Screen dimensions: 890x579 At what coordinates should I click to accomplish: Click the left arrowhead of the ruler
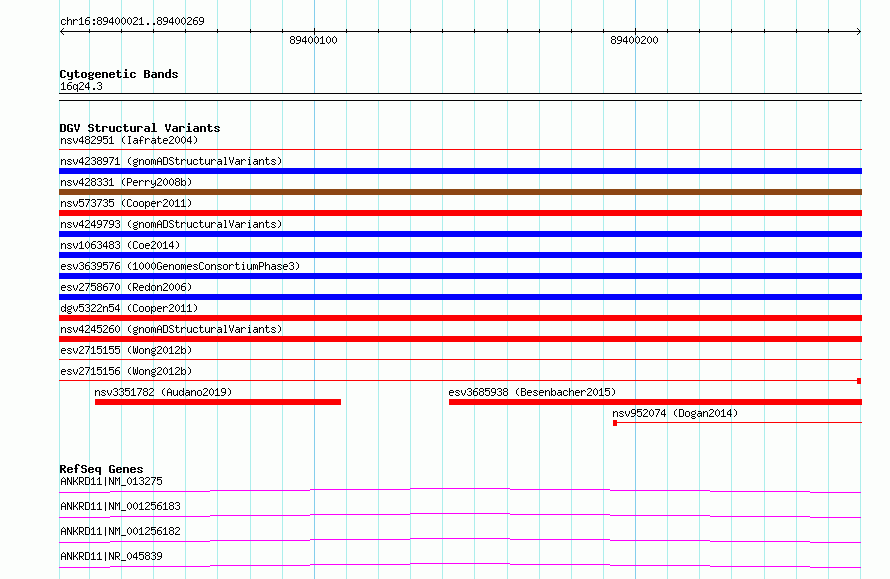coord(62,32)
